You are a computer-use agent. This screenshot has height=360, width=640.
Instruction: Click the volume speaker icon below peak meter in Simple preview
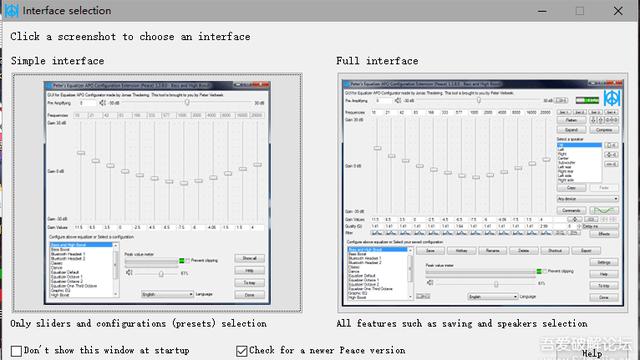pyautogui.click(x=129, y=273)
